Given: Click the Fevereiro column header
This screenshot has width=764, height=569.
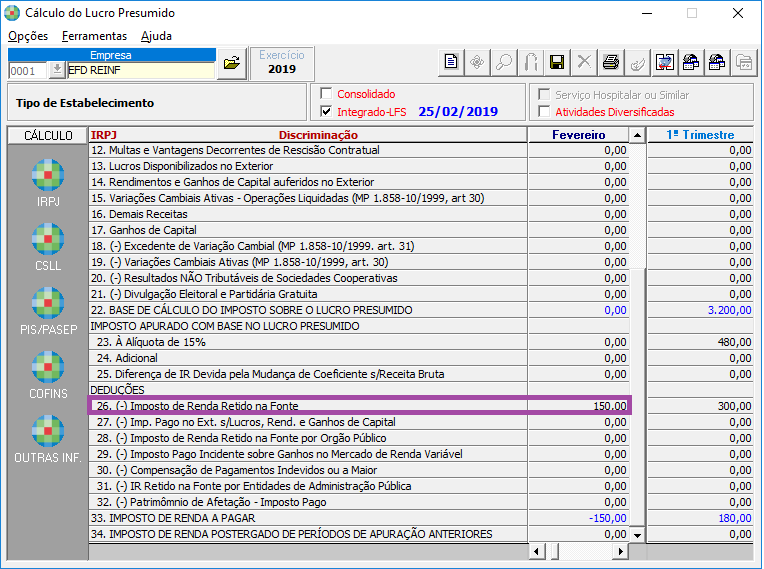Looking at the screenshot, I should click(x=578, y=135).
